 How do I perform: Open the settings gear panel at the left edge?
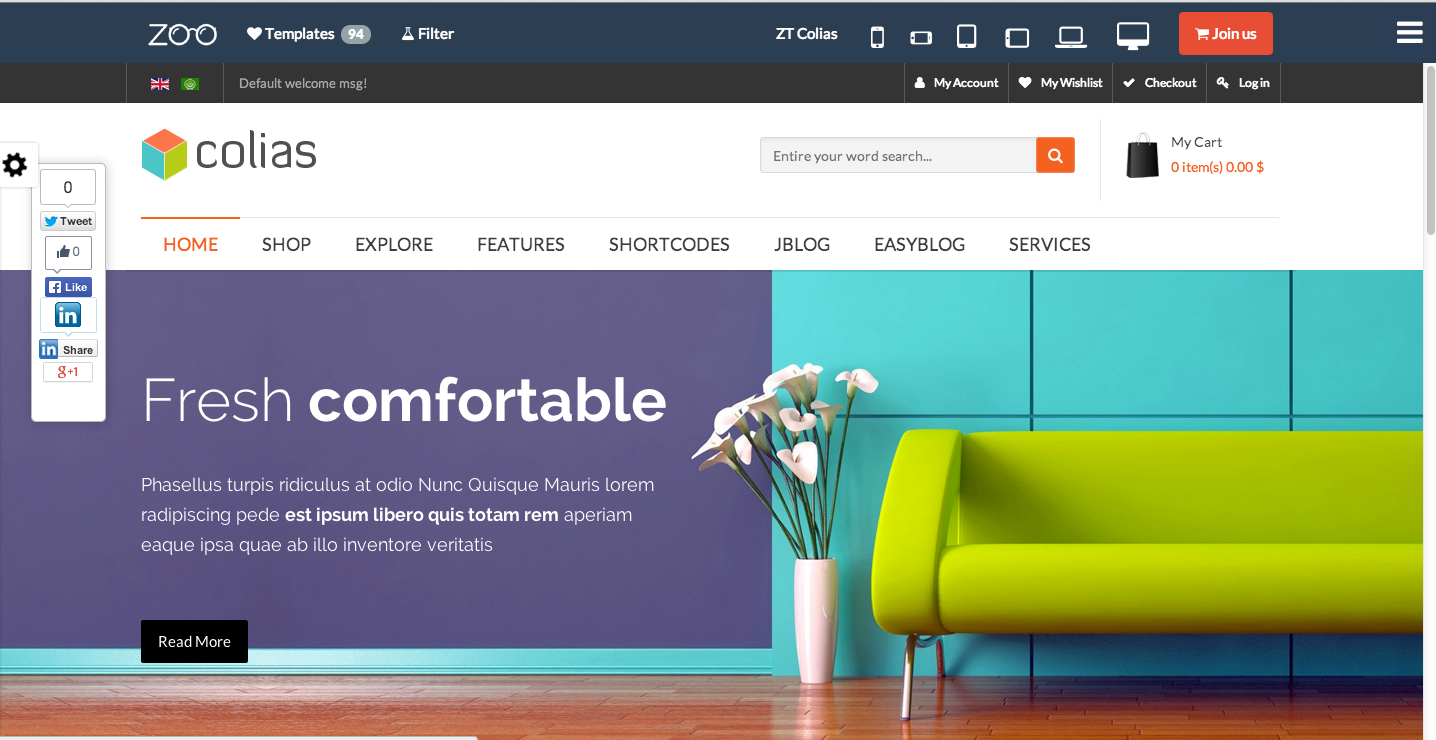tap(15, 165)
